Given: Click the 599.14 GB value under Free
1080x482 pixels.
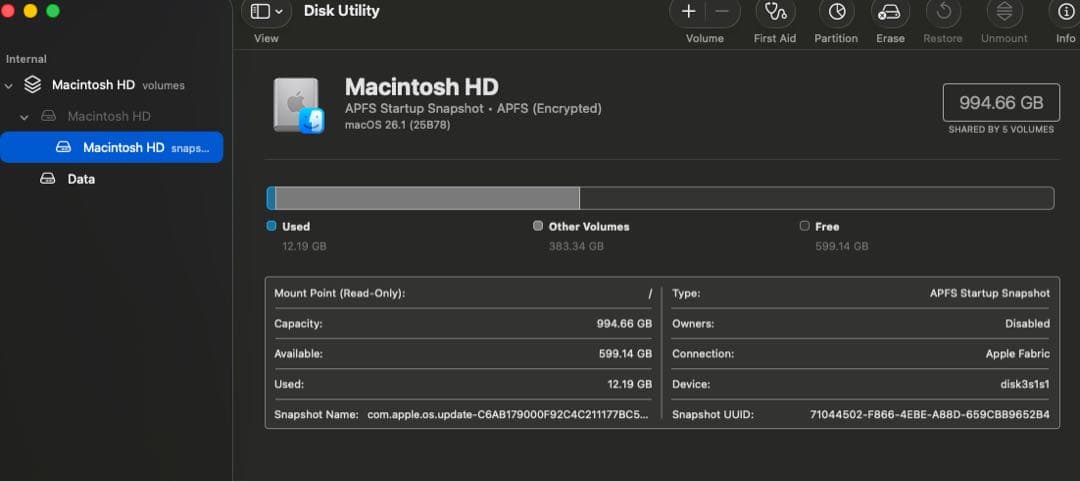Looking at the screenshot, I should [x=842, y=246].
